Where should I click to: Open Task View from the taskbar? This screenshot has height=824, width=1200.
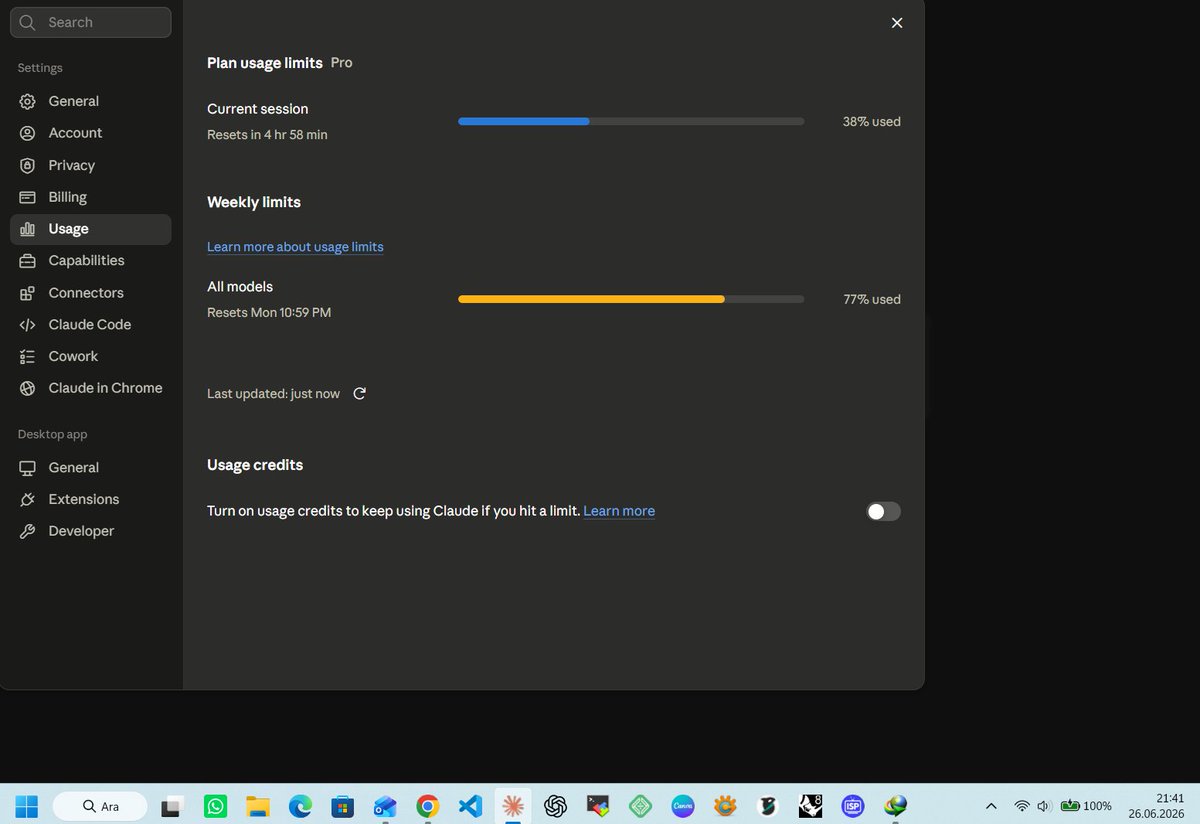pyautogui.click(x=173, y=806)
